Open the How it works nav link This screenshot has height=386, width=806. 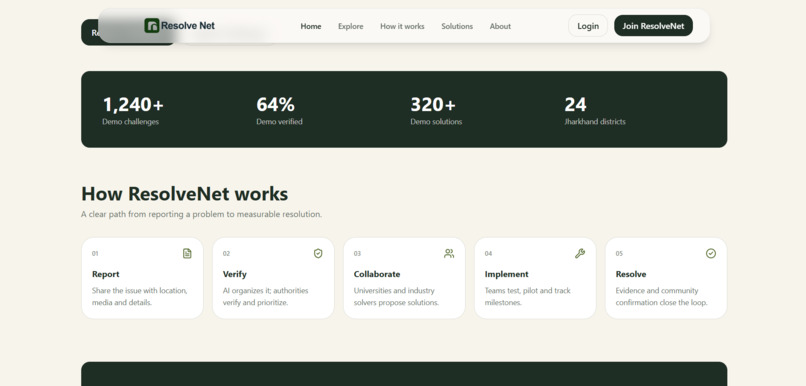point(402,26)
